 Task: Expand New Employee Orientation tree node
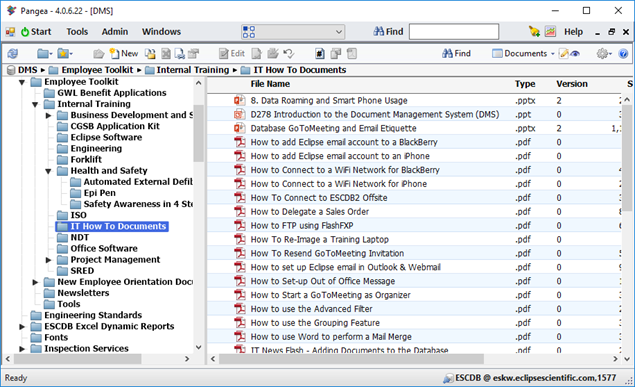pyautogui.click(x=35, y=282)
